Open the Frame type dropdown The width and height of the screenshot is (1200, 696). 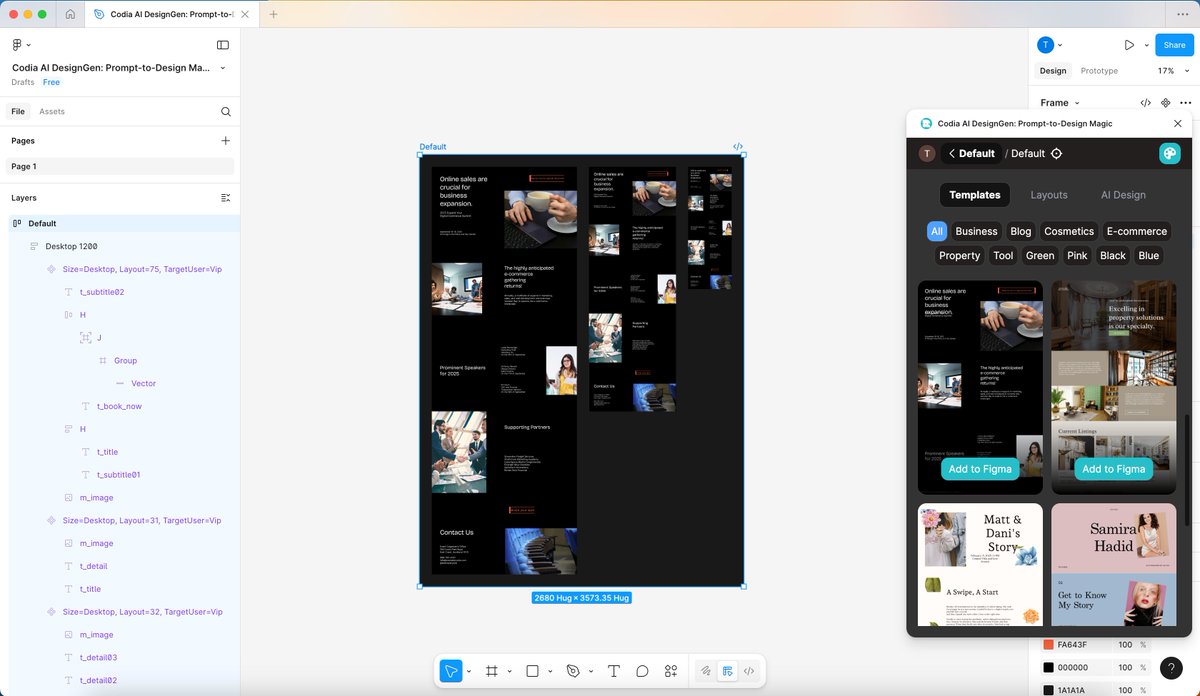pyautogui.click(x=1060, y=103)
